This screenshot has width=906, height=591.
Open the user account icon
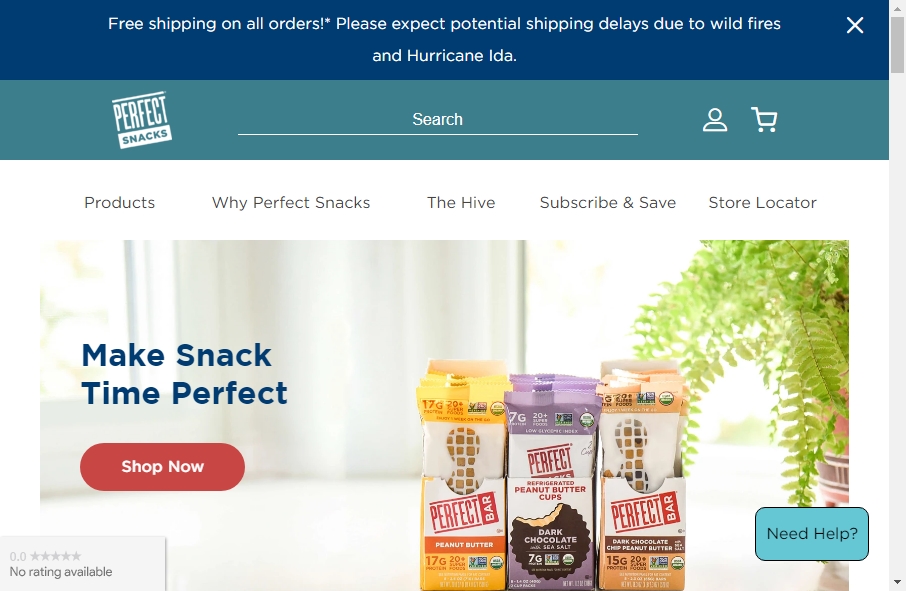click(x=715, y=120)
